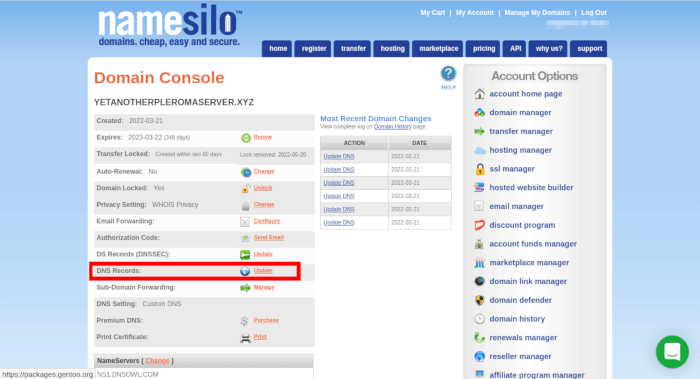Click the NameServers Change link

158,361
